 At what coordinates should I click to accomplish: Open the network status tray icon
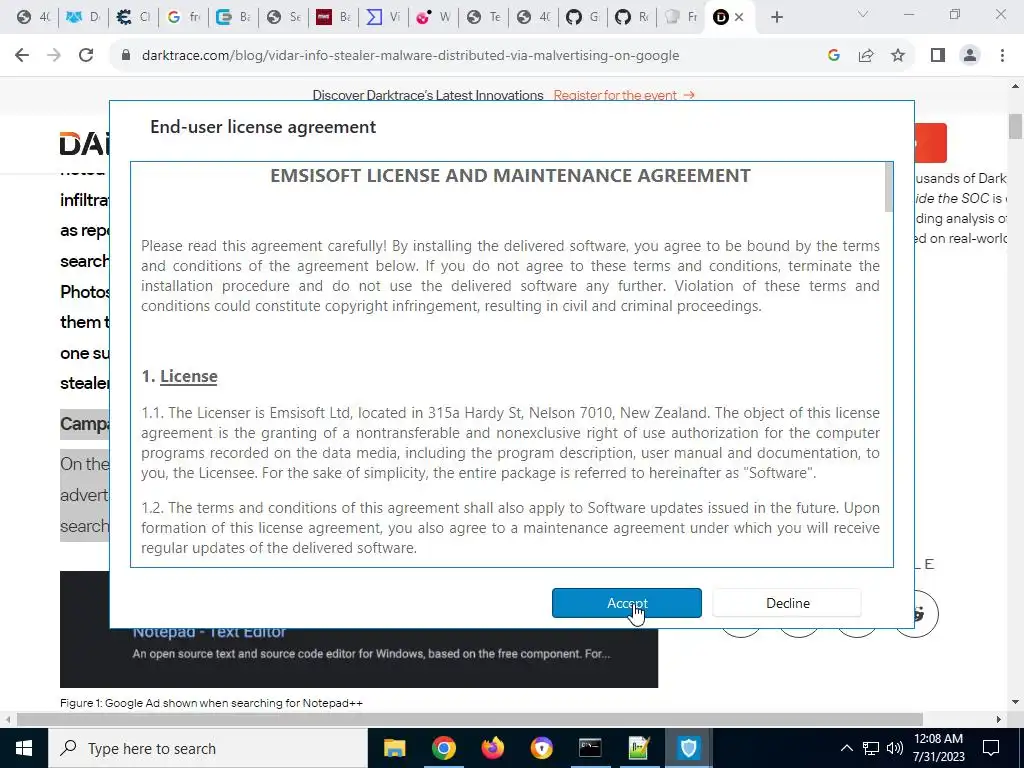pos(871,748)
